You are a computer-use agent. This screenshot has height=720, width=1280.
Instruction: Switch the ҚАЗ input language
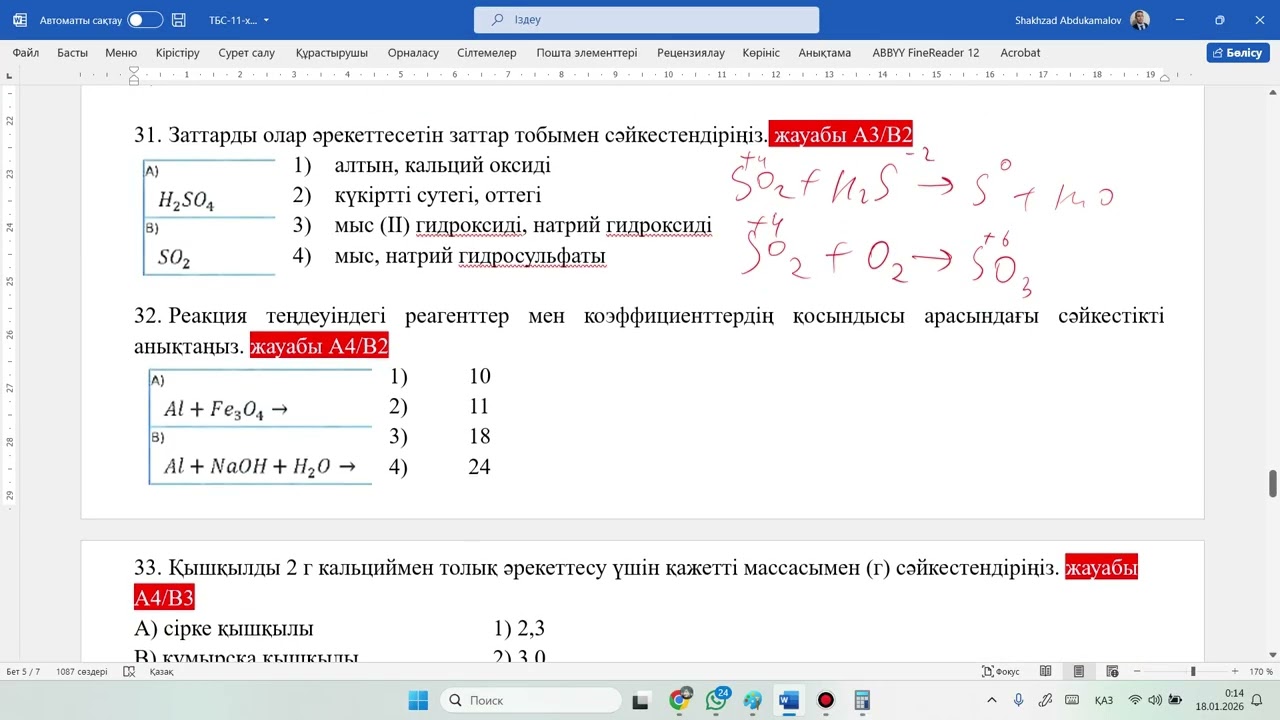(x=1104, y=700)
